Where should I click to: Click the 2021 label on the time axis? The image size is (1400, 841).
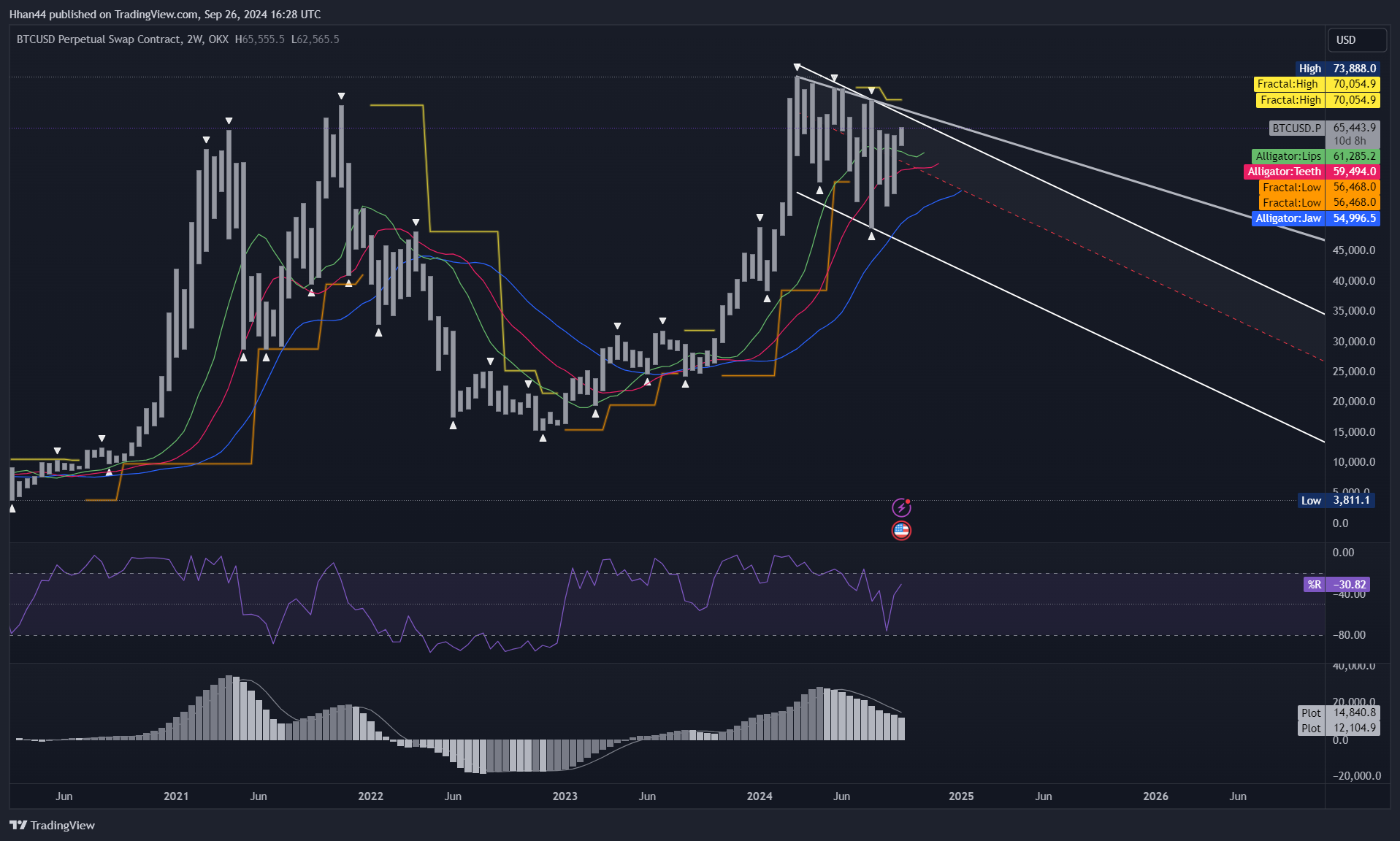pos(176,796)
